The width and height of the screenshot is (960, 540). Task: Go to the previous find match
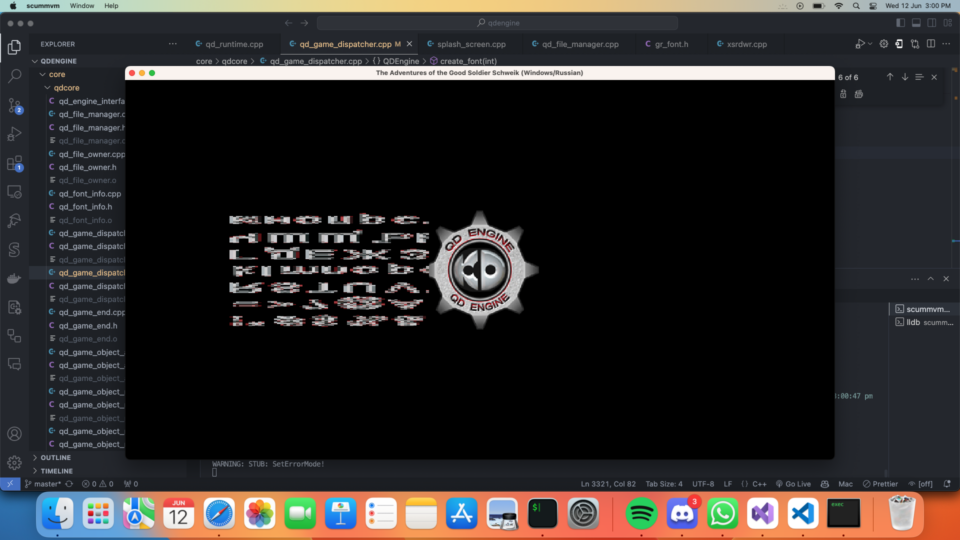click(890, 77)
